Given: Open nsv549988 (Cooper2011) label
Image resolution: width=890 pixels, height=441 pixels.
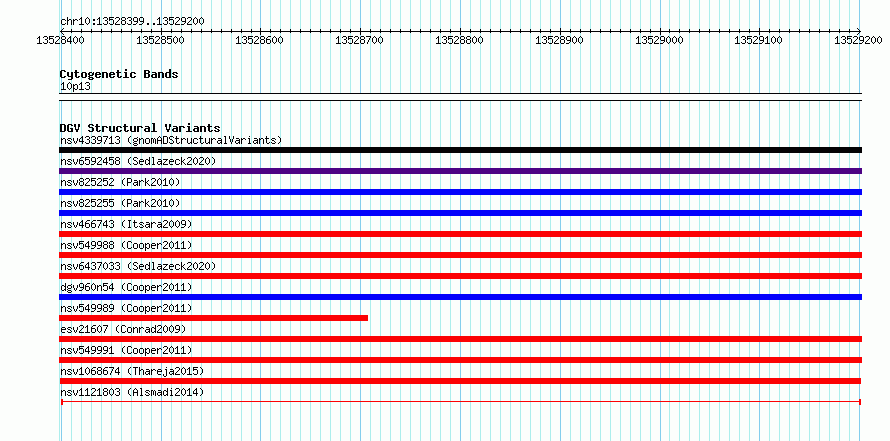Looking at the screenshot, I should [x=126, y=245].
